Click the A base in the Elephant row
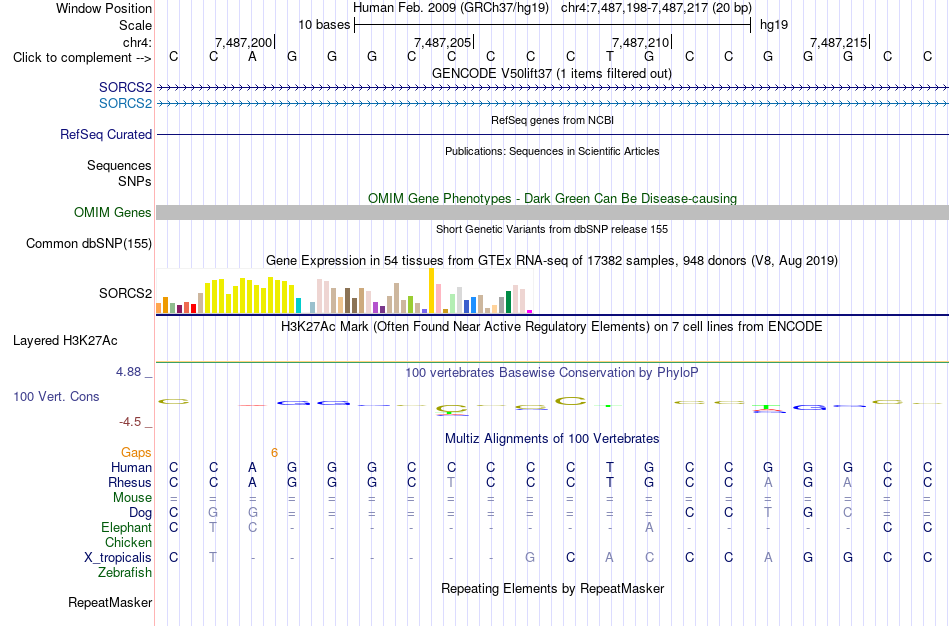Image resolution: width=950 pixels, height=626 pixels. tap(649, 527)
